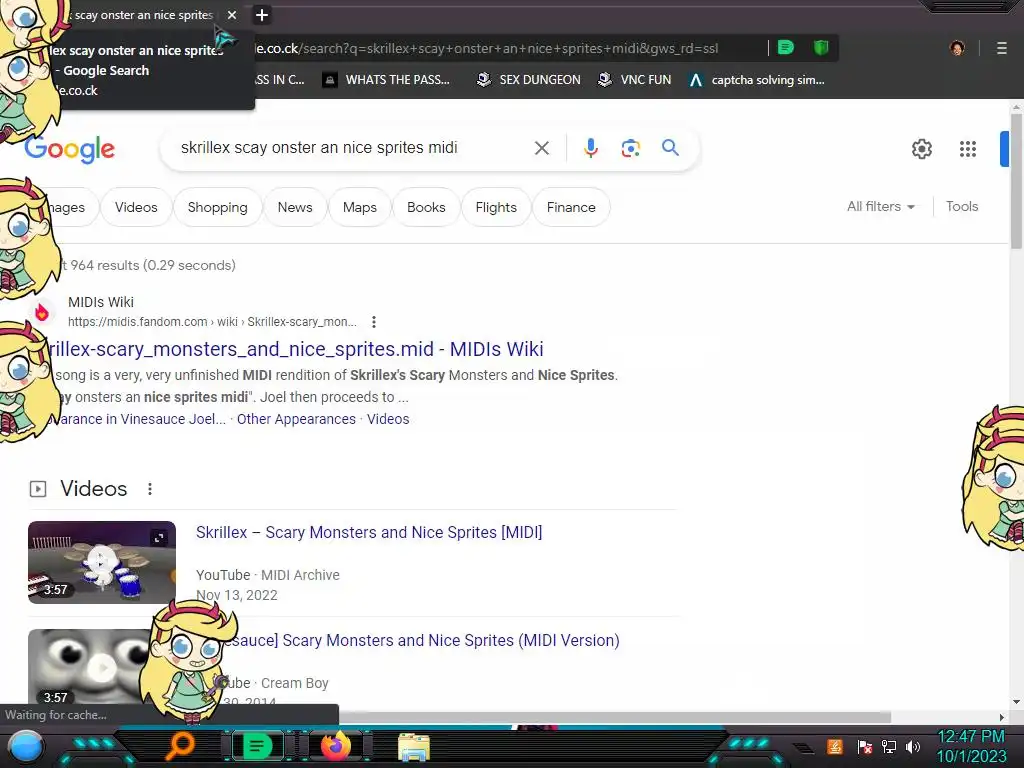Expand the All filters dropdown
Viewport: 1024px width, 768px height.
pyautogui.click(x=880, y=206)
